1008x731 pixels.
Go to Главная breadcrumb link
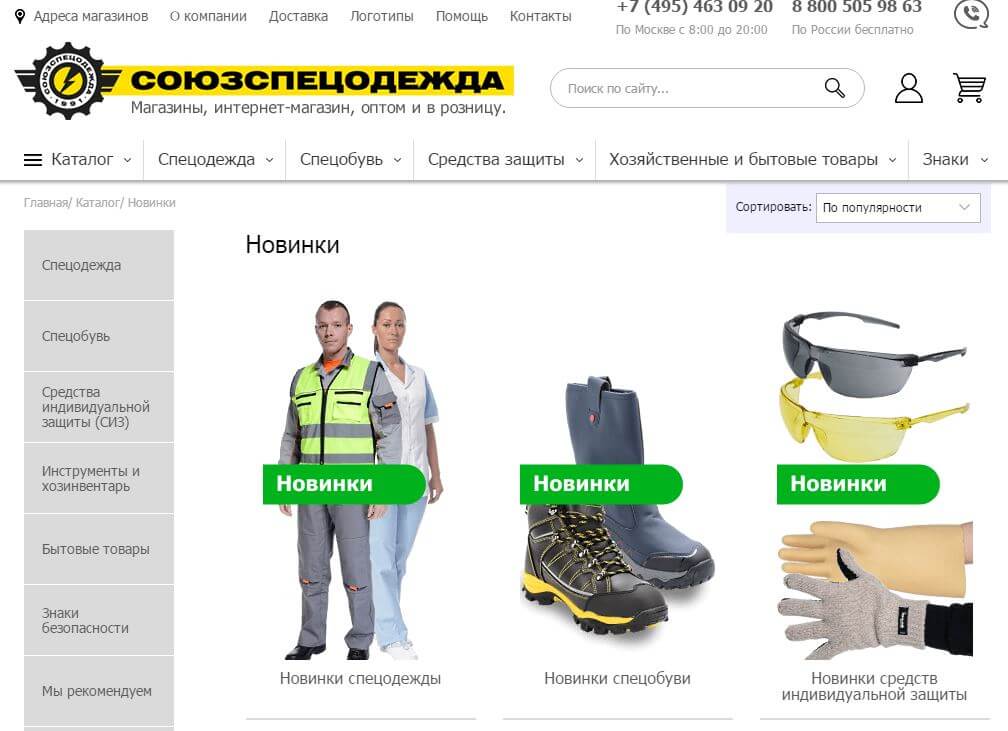tap(46, 203)
